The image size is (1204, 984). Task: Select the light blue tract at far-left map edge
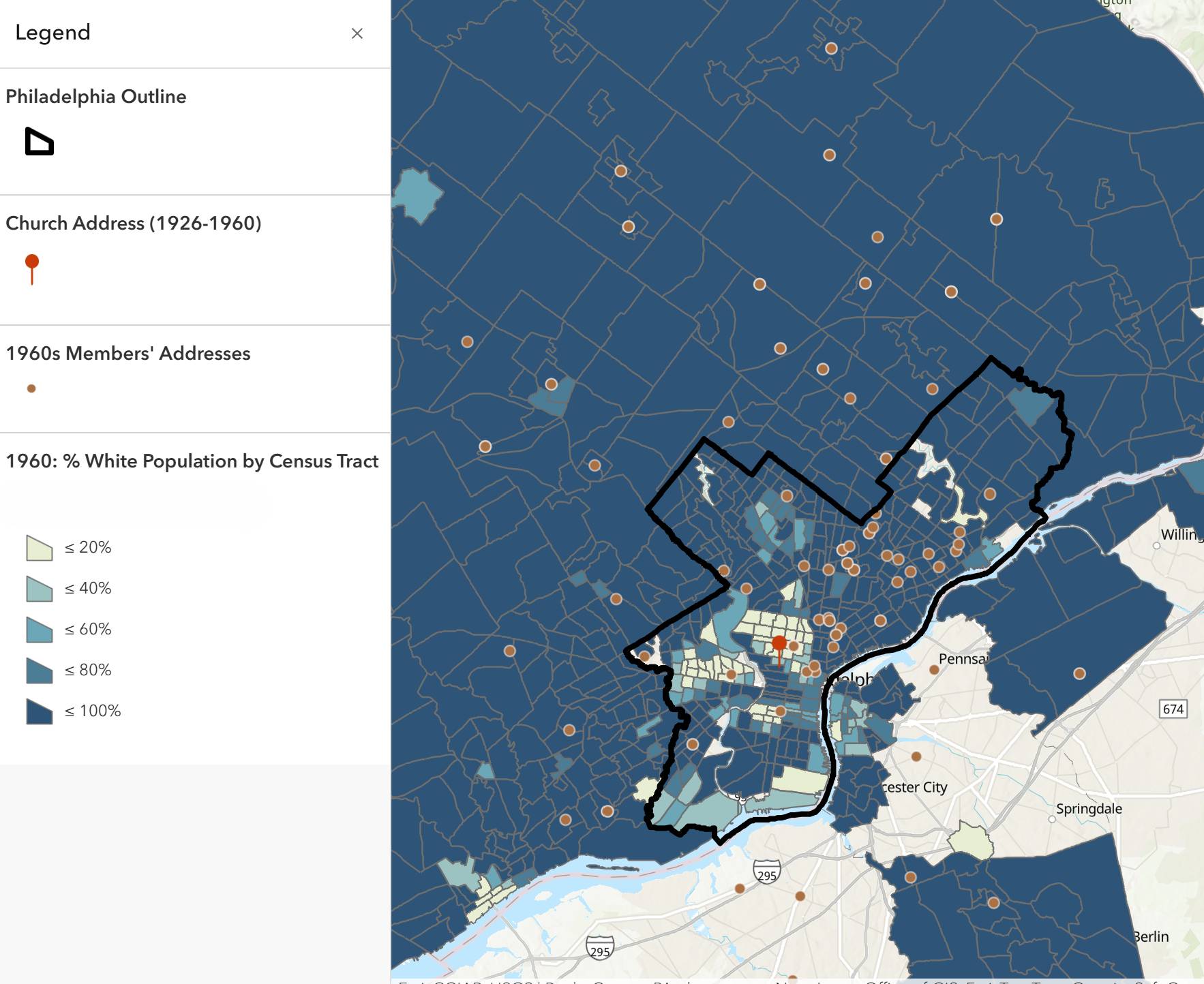[x=416, y=195]
